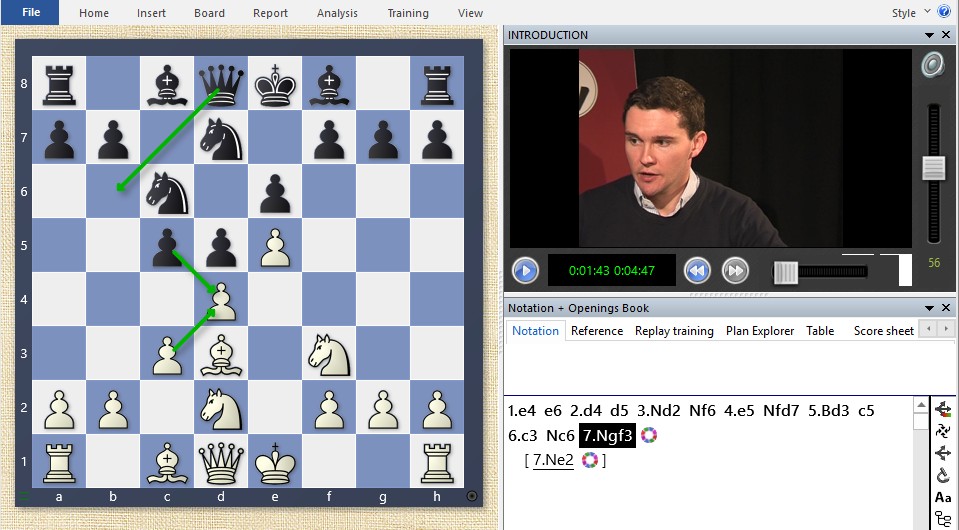Screen dimensions: 959x530
Task: Click the colored circle after 7.Ne2
Action: [590, 460]
